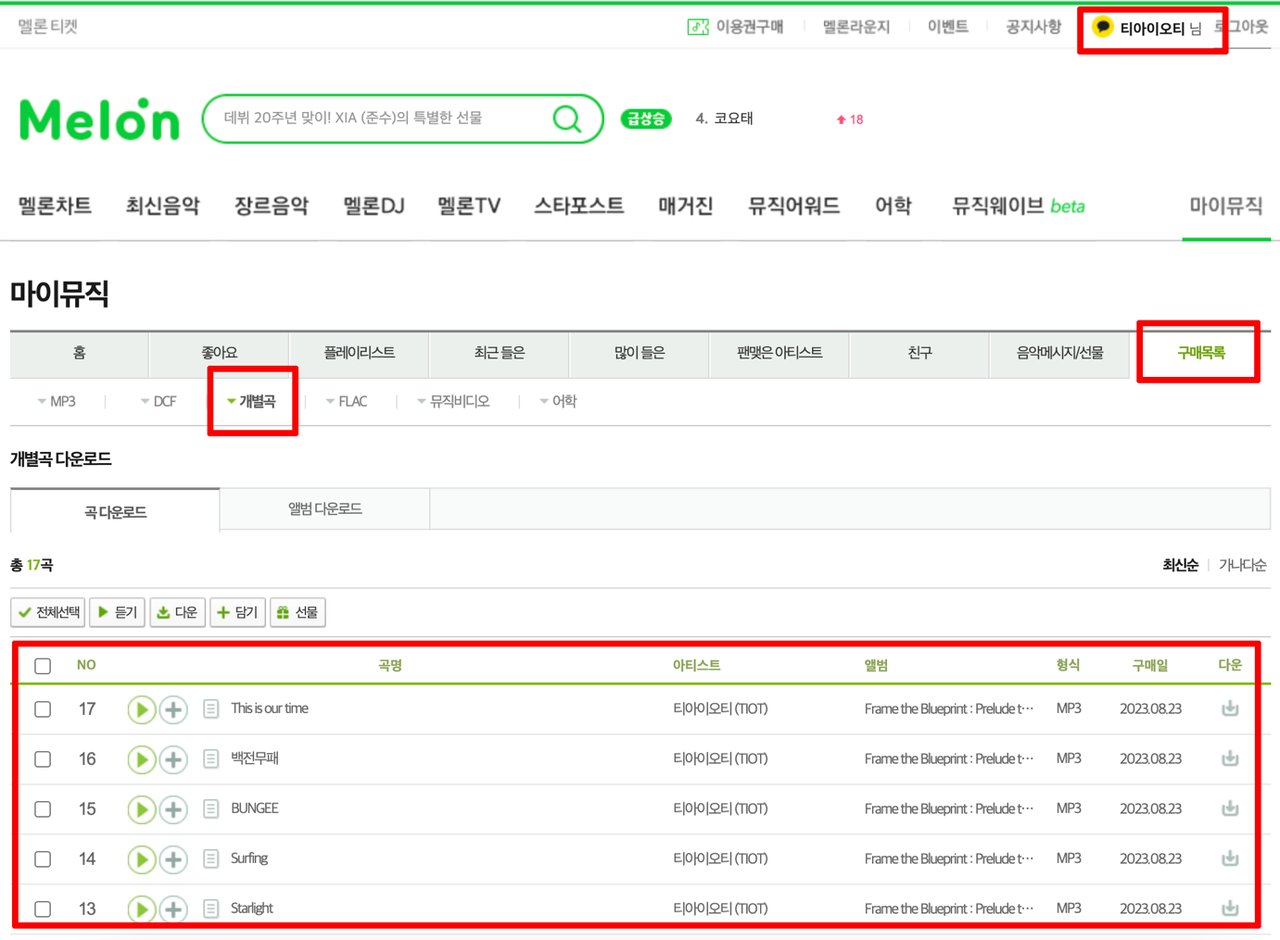Image resolution: width=1280 pixels, height=940 pixels.
Task: Open 멜론차트 in main navigation
Action: tap(55, 206)
